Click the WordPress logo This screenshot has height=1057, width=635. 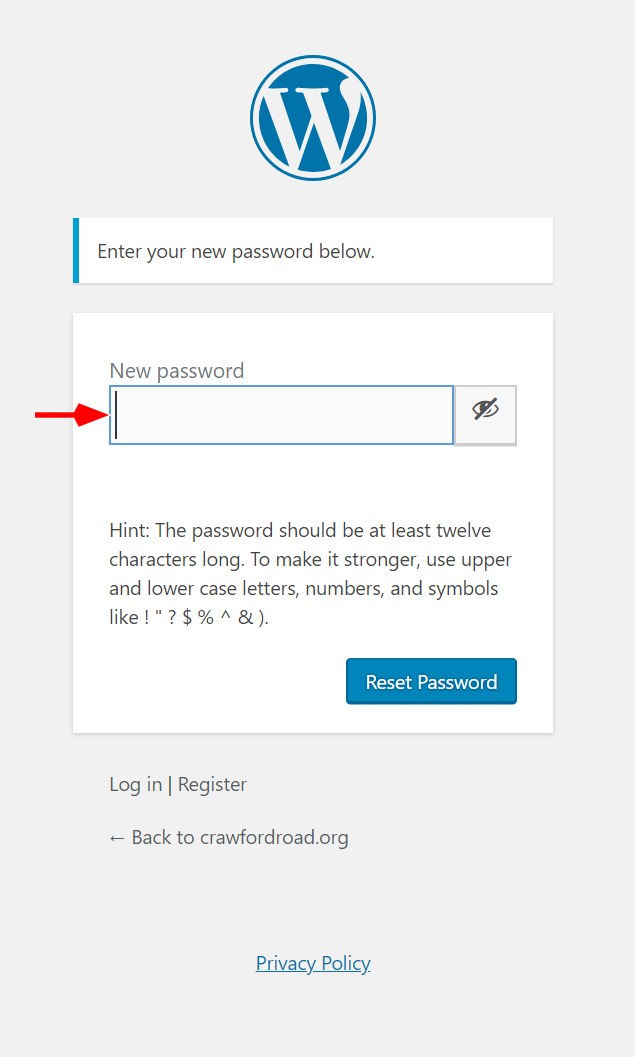(x=313, y=117)
